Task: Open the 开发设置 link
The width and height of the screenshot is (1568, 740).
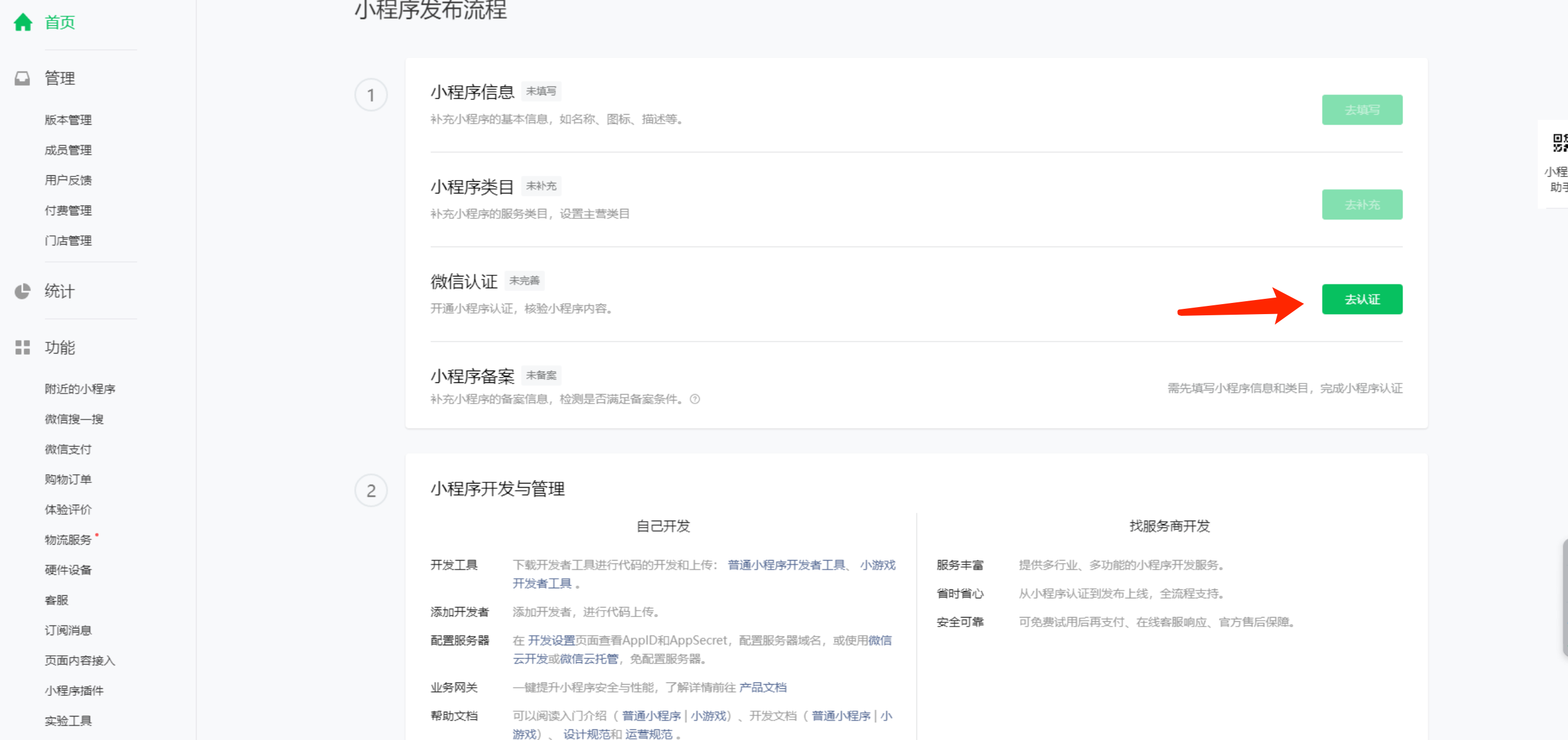Action: [552, 640]
